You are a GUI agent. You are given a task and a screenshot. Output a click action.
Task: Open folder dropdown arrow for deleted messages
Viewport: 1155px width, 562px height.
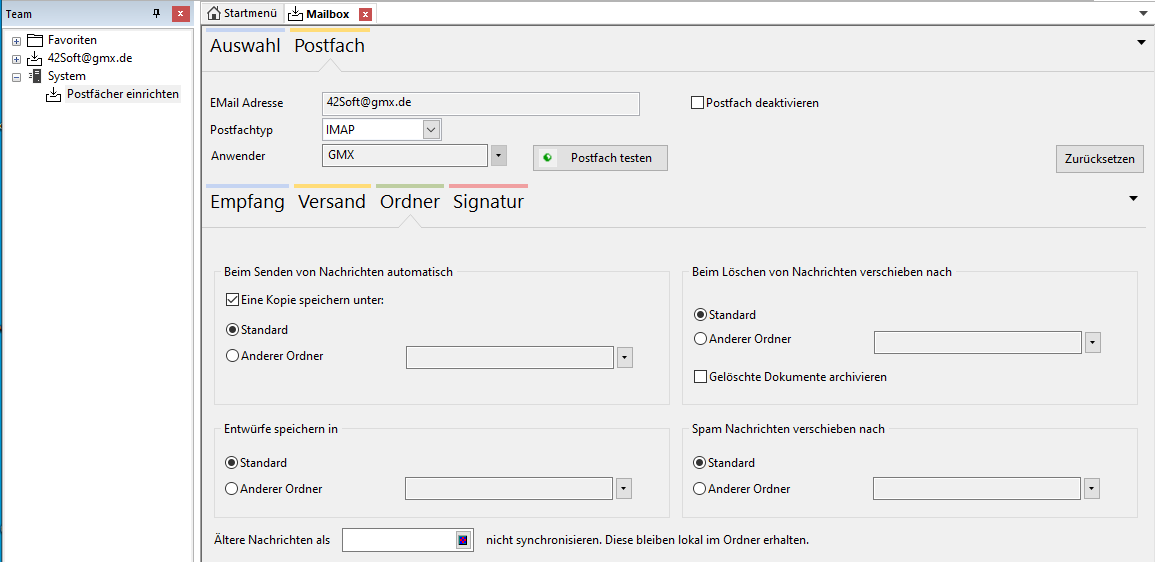(1092, 343)
